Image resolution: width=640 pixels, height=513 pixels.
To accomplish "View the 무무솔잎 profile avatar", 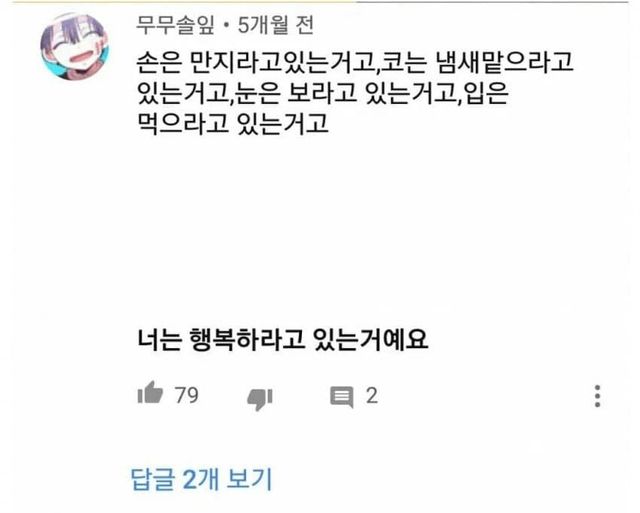I will pos(75,47).
